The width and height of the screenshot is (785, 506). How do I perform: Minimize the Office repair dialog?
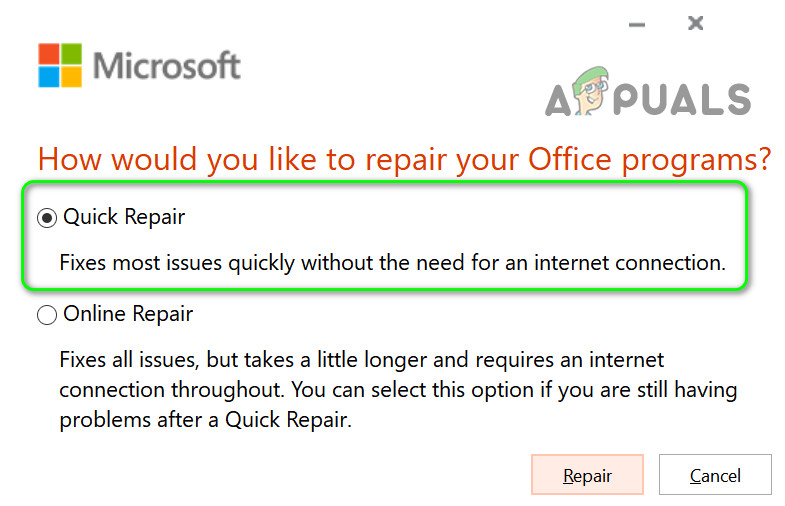tap(638, 23)
